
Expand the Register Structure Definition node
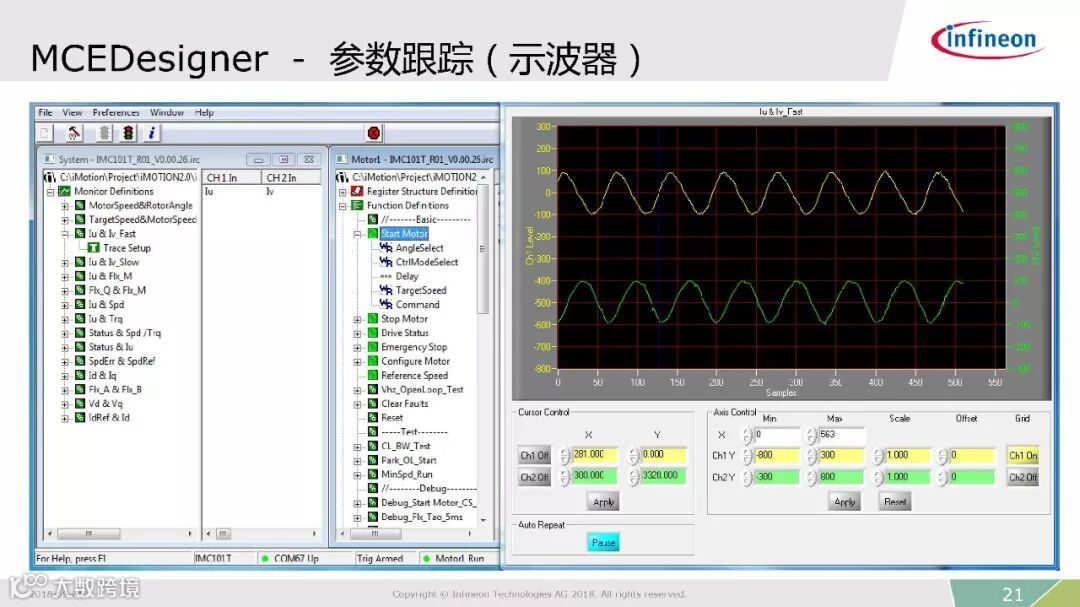tap(342, 192)
